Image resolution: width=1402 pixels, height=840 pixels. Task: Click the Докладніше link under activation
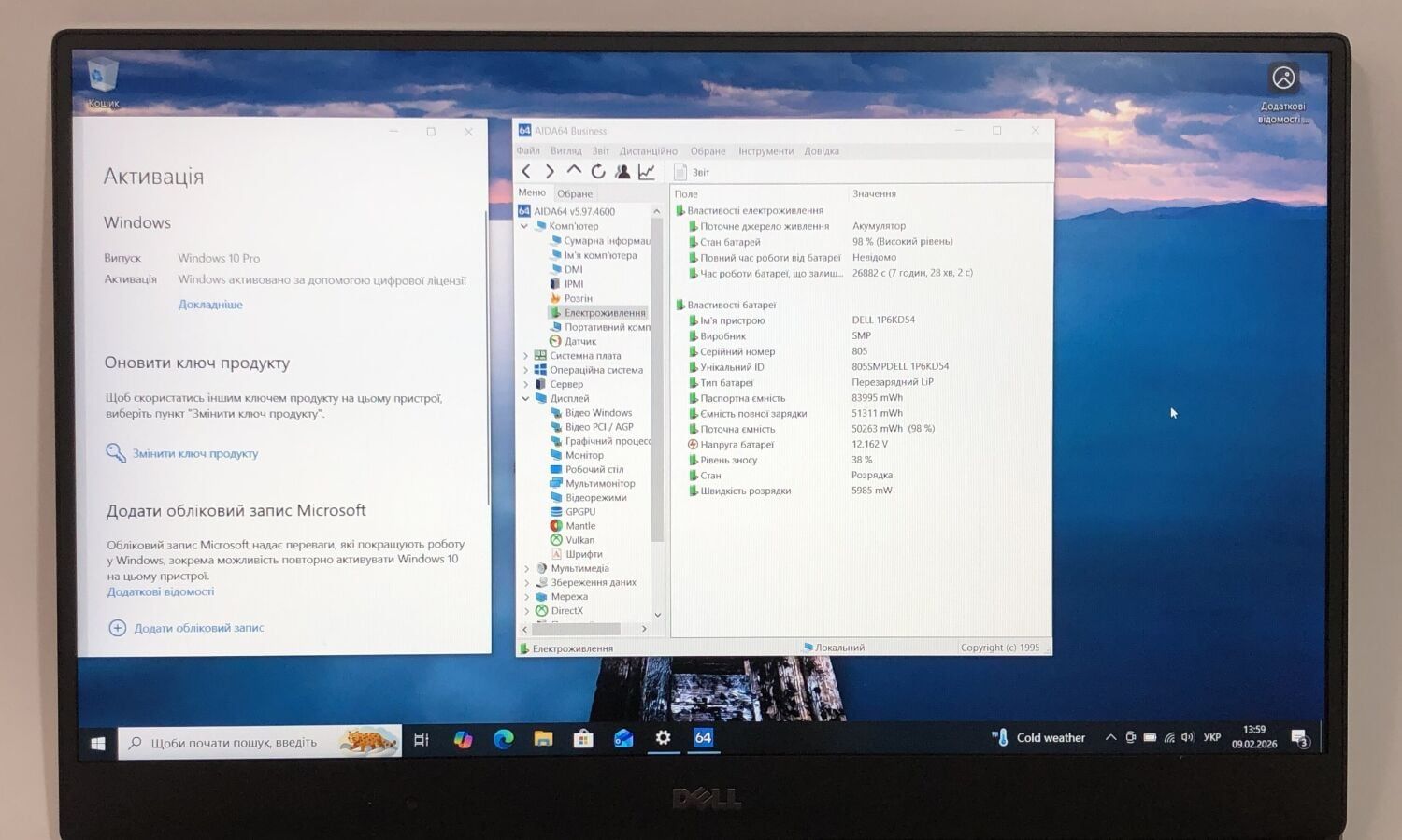pos(210,305)
